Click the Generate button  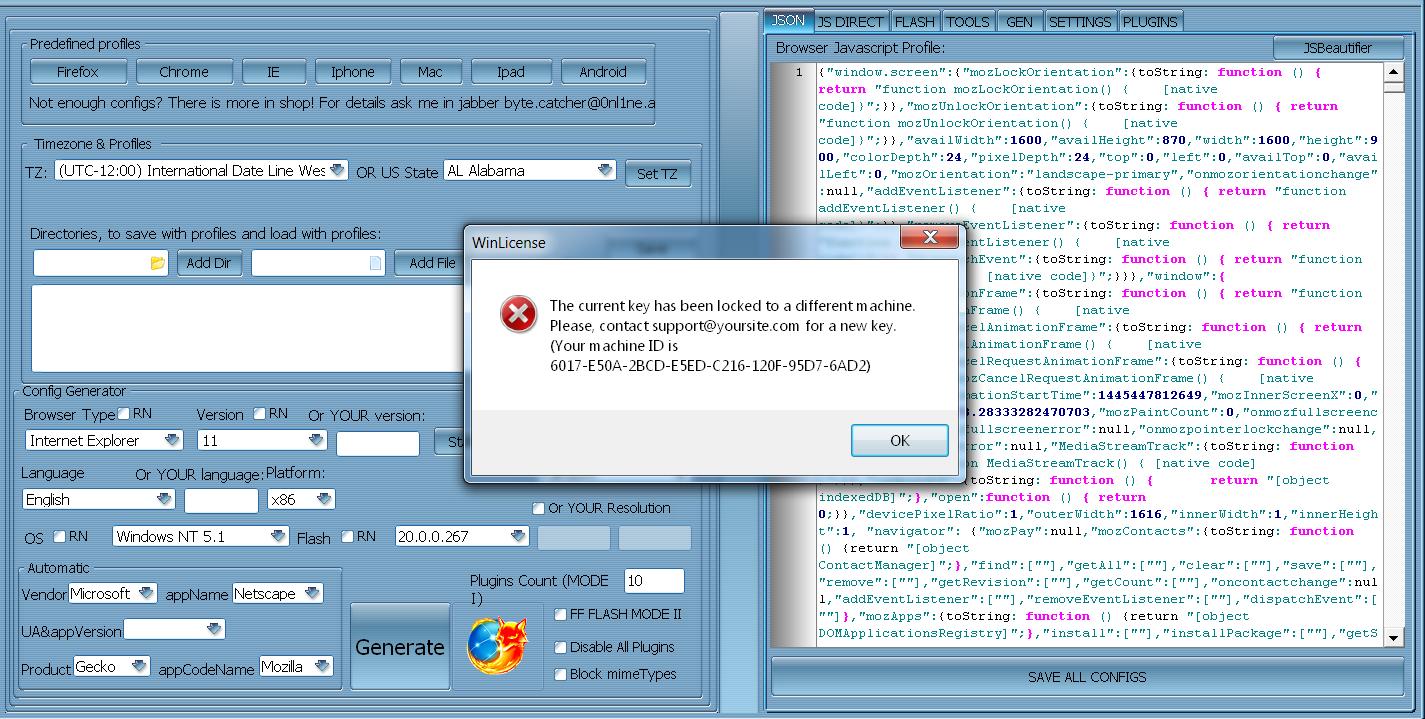tap(400, 647)
